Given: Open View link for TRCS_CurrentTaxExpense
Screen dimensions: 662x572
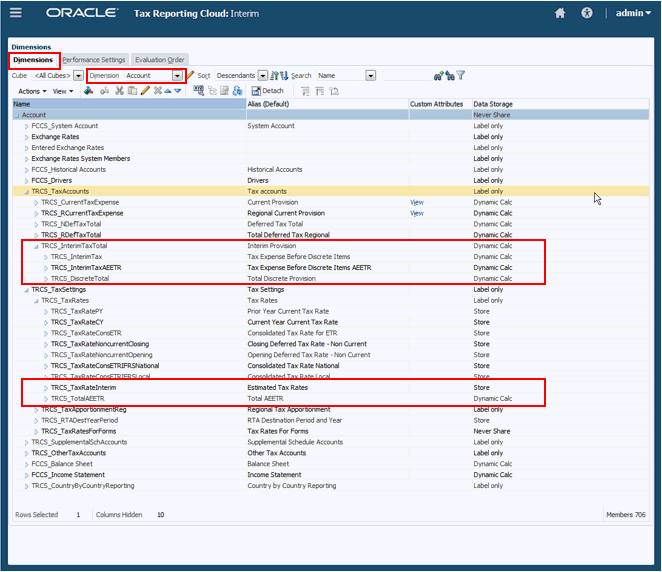Looking at the screenshot, I should point(417,202).
